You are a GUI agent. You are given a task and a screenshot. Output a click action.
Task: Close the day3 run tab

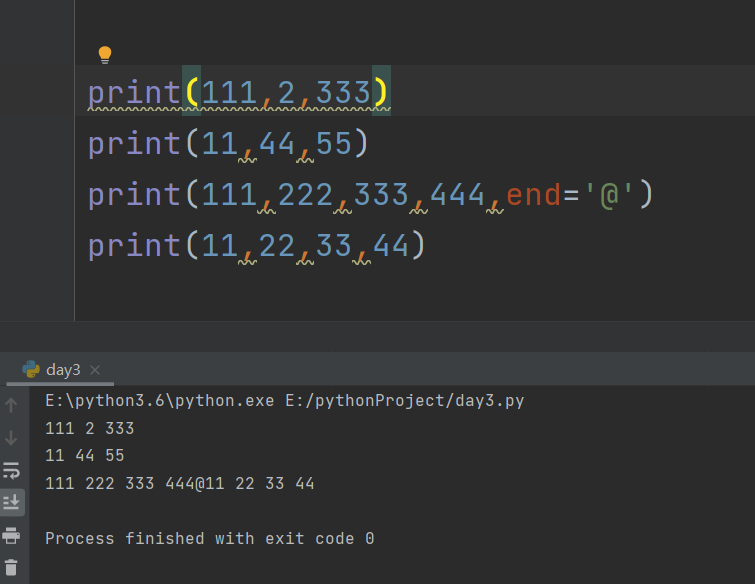[95, 370]
